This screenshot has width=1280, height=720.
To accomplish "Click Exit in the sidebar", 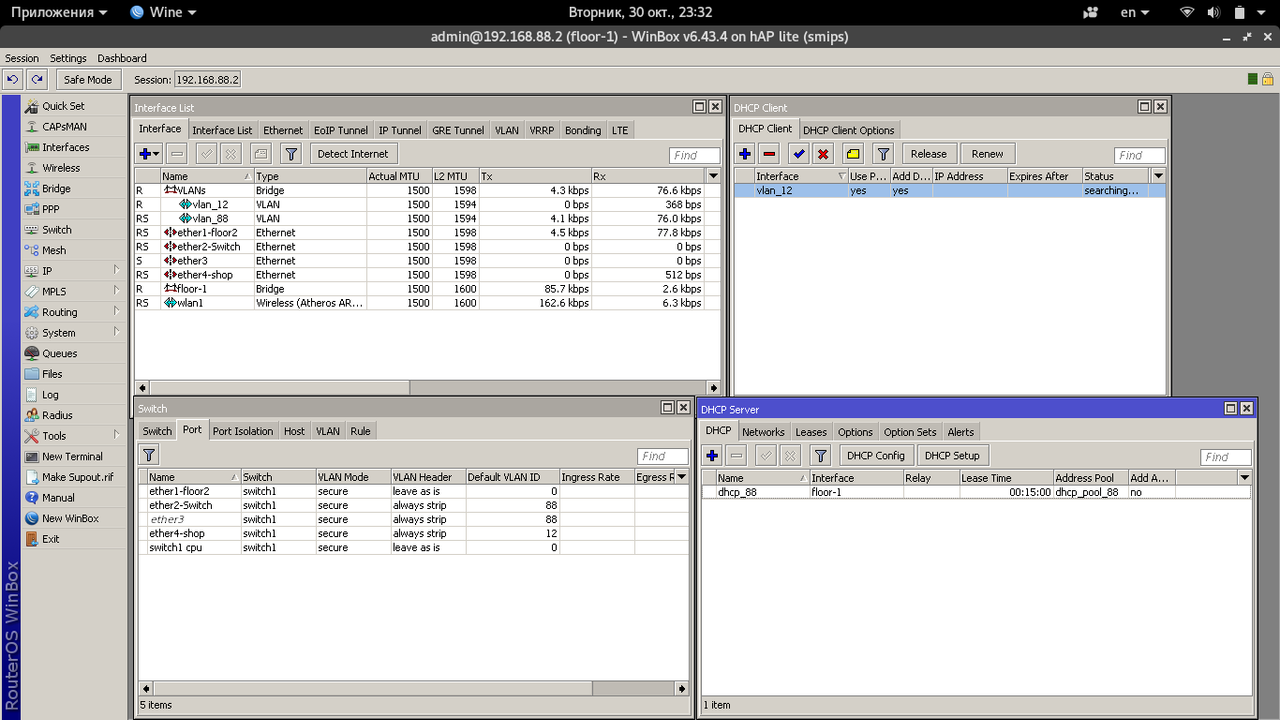I will (x=50, y=539).
